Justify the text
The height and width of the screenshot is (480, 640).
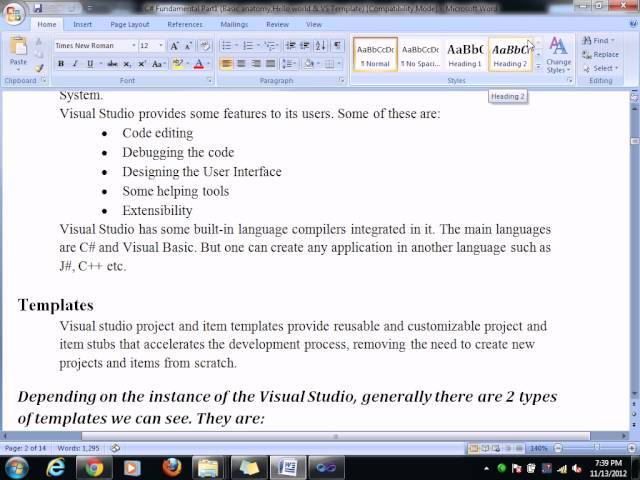[271, 64]
